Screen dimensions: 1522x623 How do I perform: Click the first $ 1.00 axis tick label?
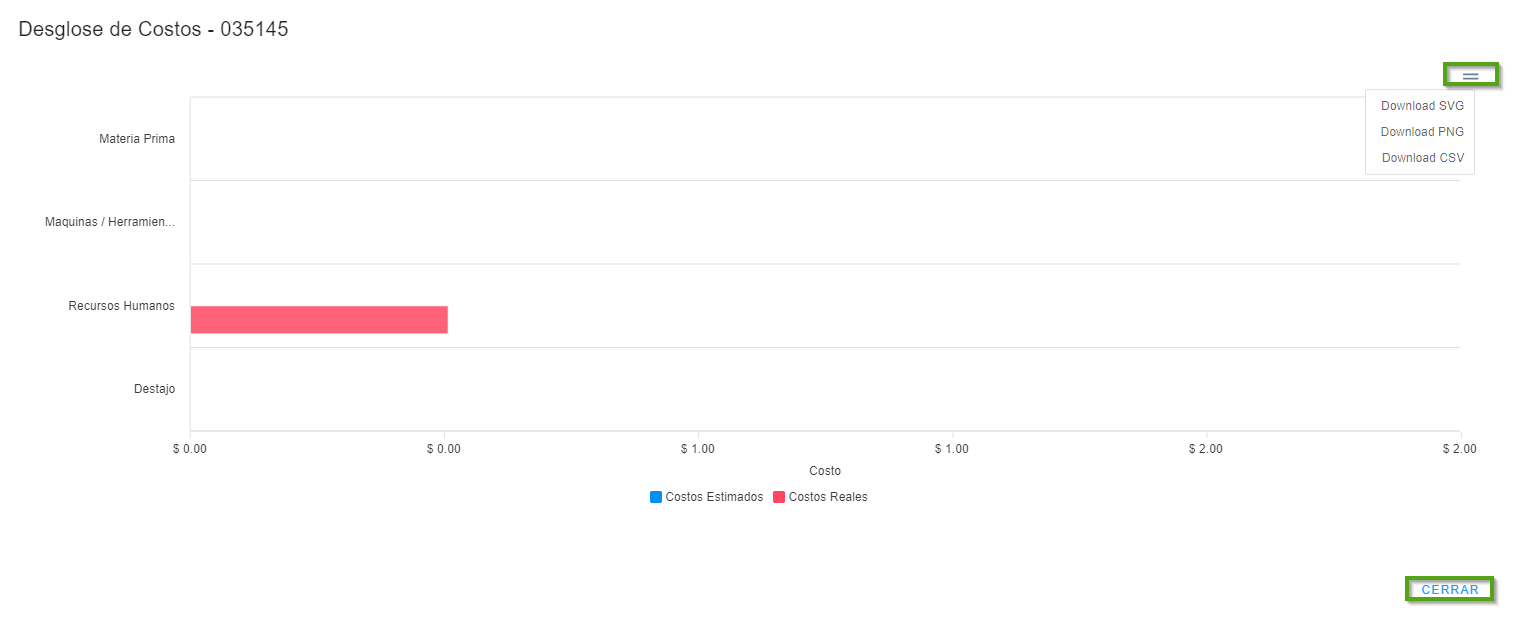click(x=698, y=450)
